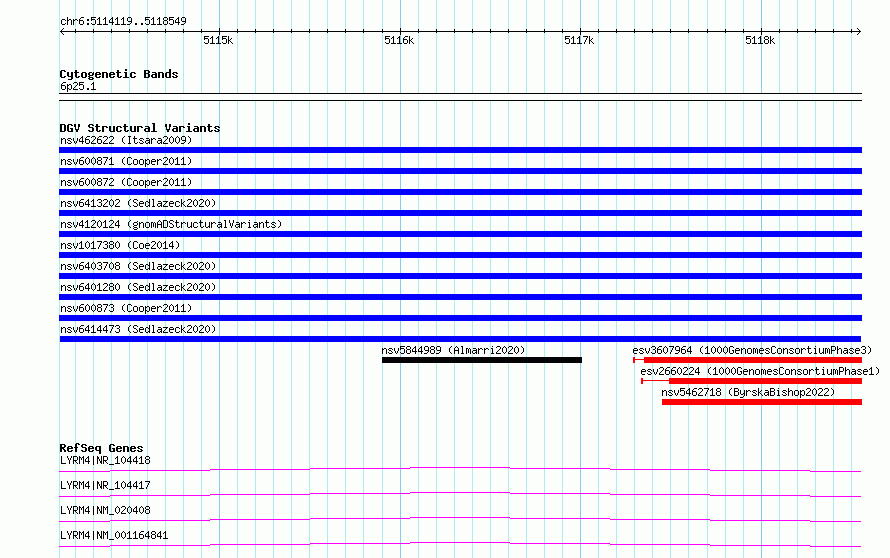The height and width of the screenshot is (558, 890).
Task: Click variant label esv3607964 (1000GenomesConsortiumPhase3)
Action: coord(752,350)
